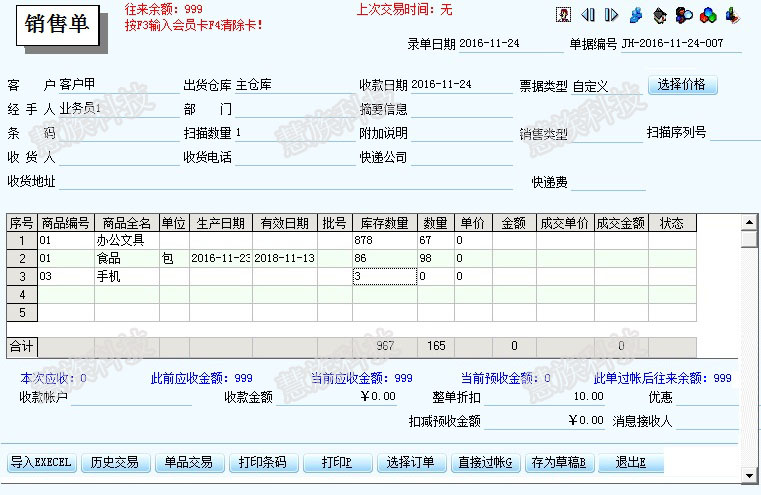Screen dimensions: 761x495
Task: Click the 消息接收人 input field
Action: (x=707, y=421)
